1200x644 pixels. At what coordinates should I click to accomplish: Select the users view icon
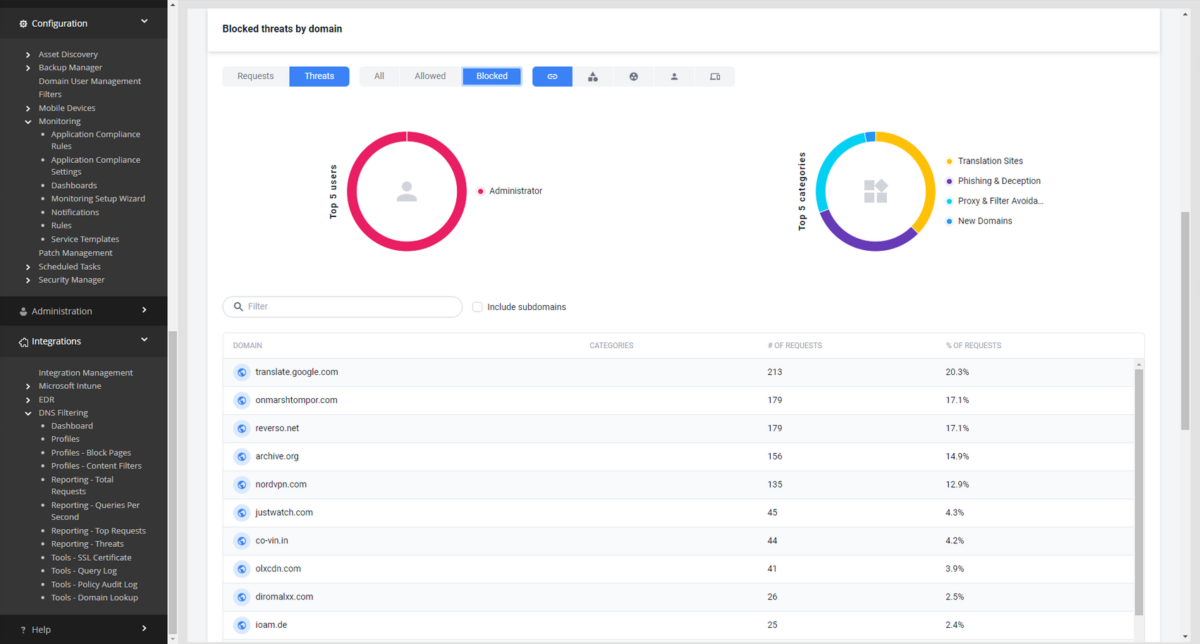point(674,76)
